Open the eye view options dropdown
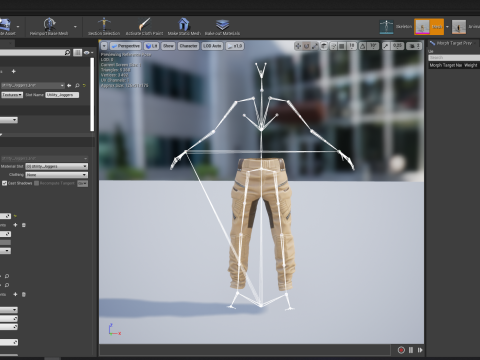This screenshot has height=360, width=480. [x=88, y=53]
